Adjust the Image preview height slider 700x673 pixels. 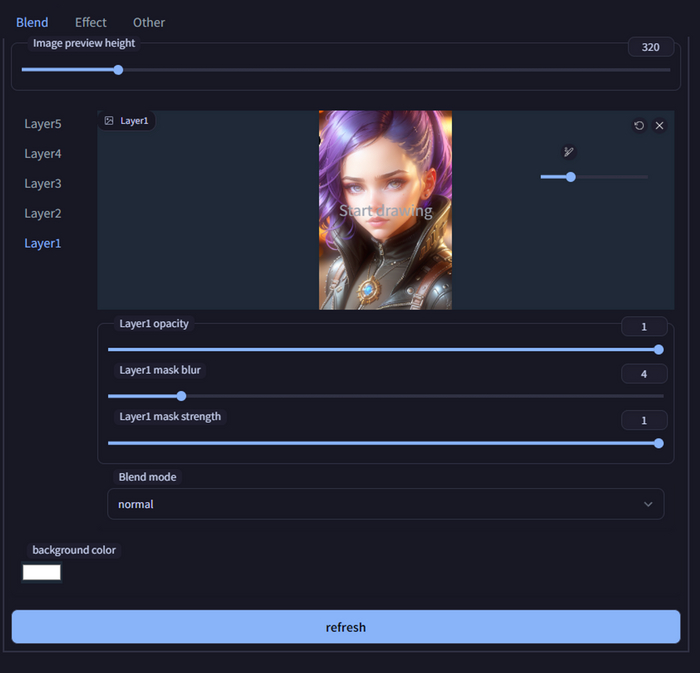coord(346,70)
